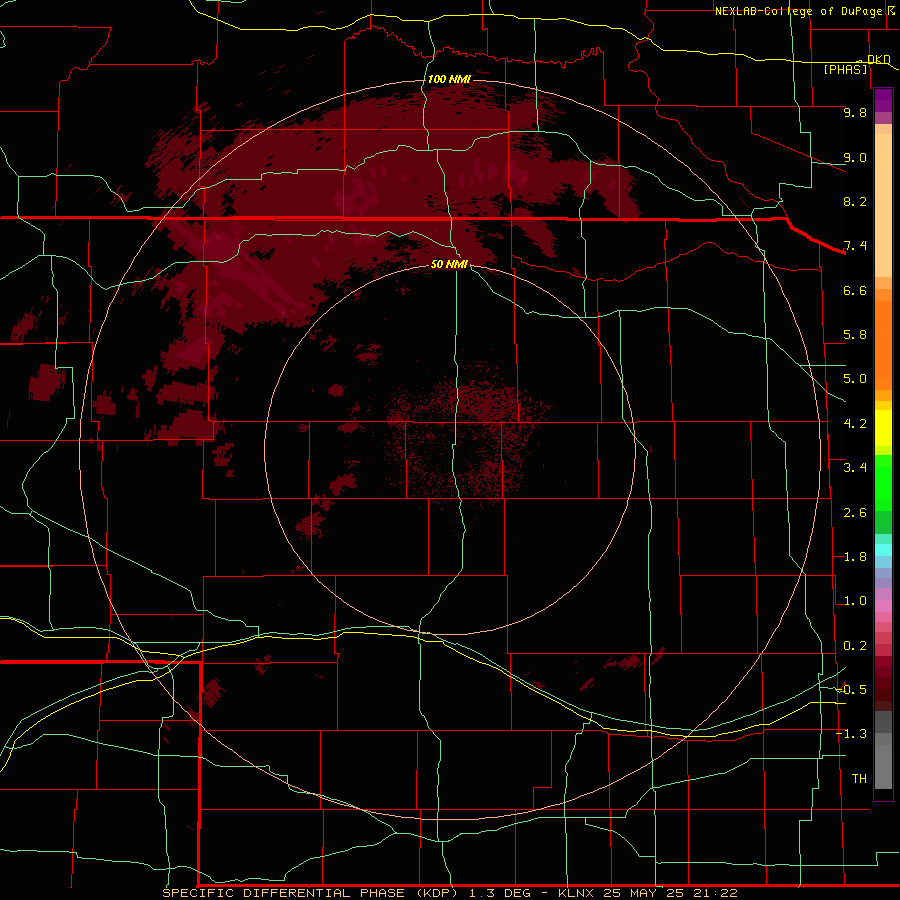The width and height of the screenshot is (900, 900).
Task: Click the 100 NMI range ring label
Action: pos(449,79)
